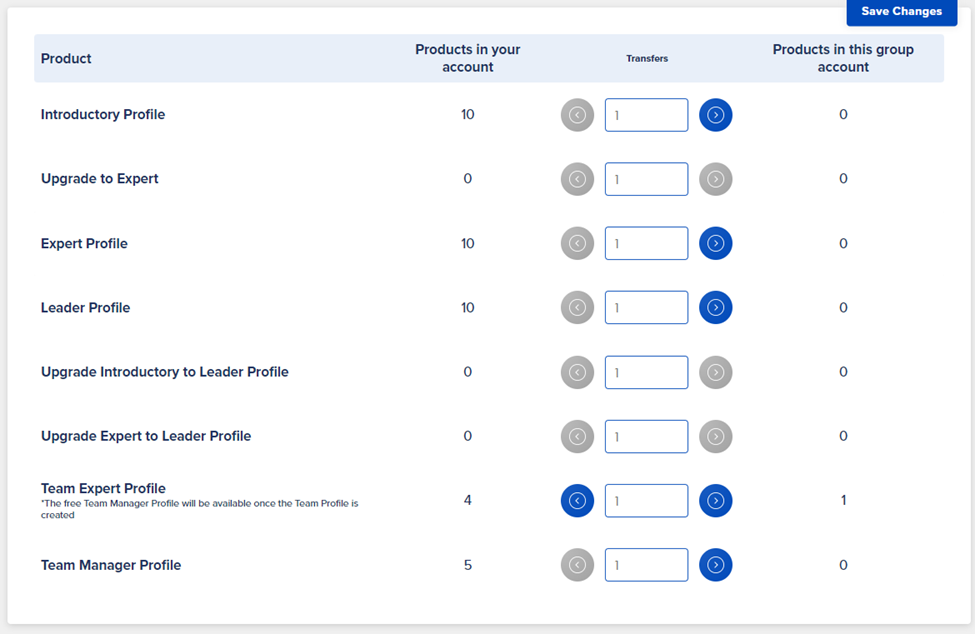Click Upgrade to Expert right arrow
Viewport: 975px width, 634px height.
pos(715,179)
